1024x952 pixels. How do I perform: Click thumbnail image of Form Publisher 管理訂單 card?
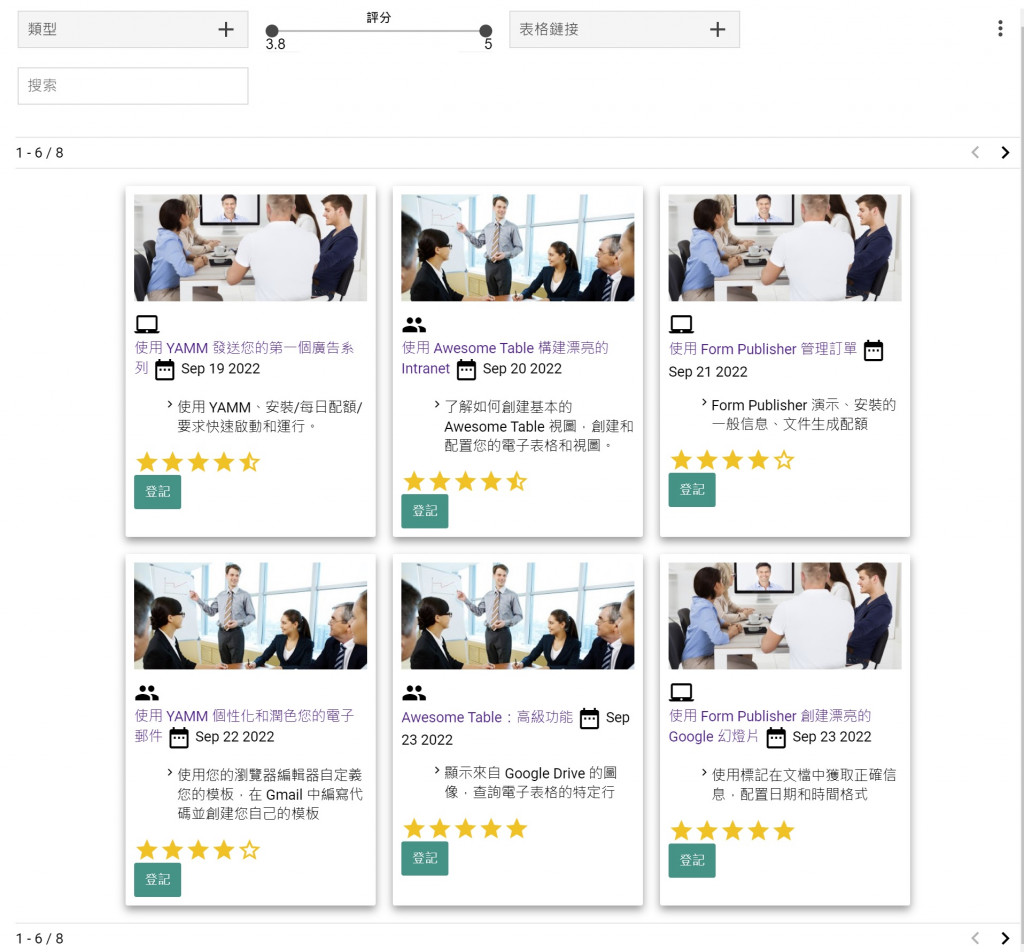(x=785, y=247)
